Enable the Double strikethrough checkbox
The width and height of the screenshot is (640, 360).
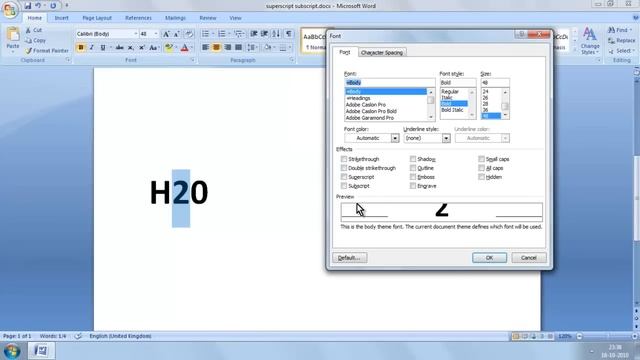point(344,168)
